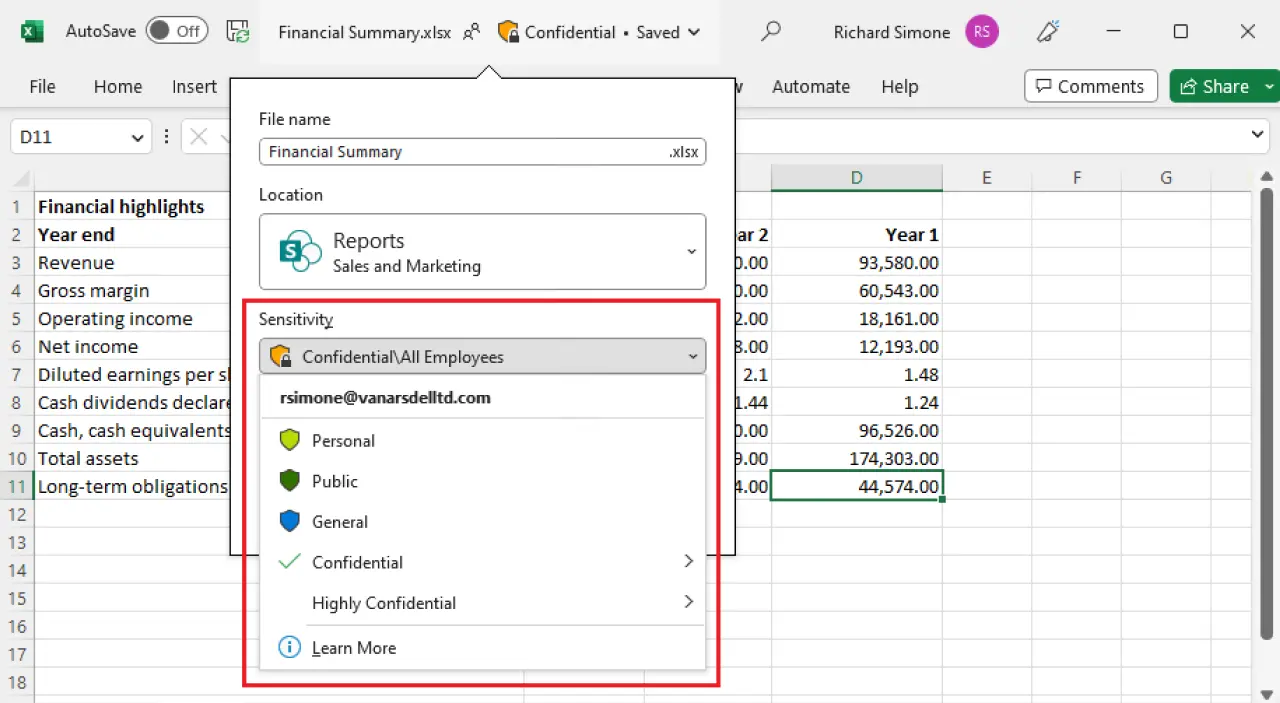This screenshot has width=1280, height=703.
Task: Click the RS account avatar
Action: click(982, 32)
